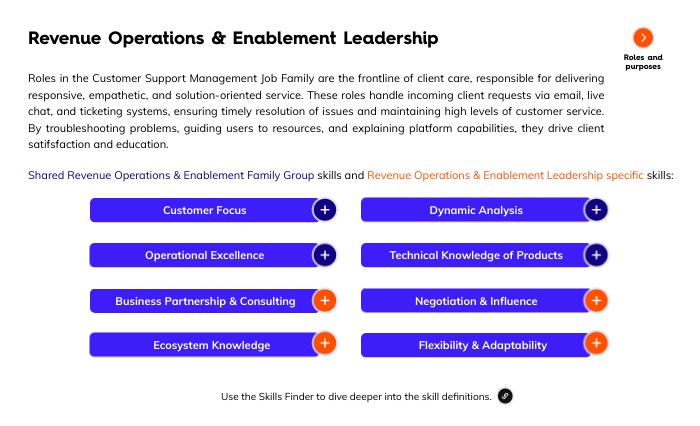Open the Operational Excellence skill bar
Screen dimensions: 700x426
tap(204, 256)
